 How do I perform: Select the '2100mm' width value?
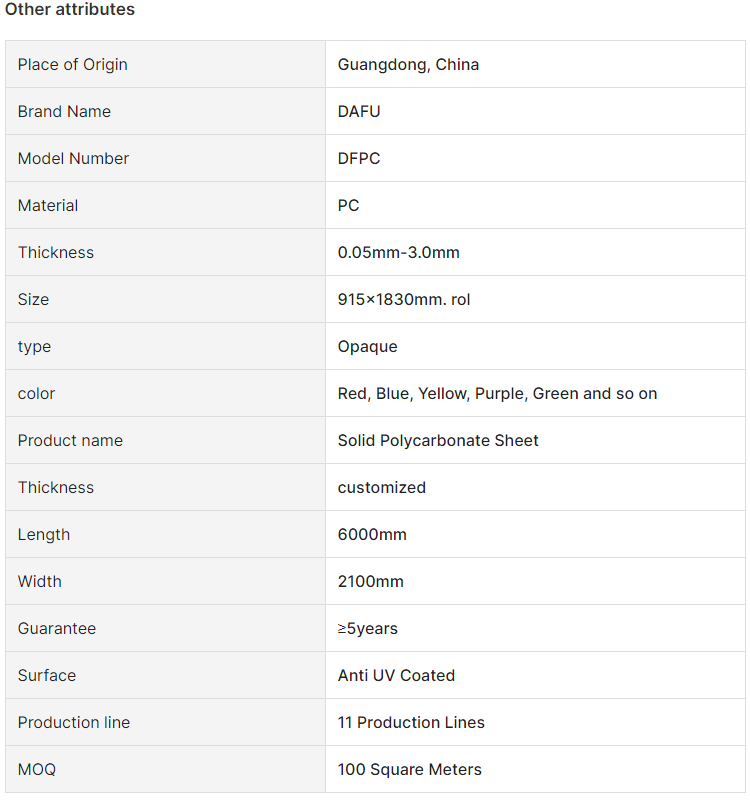pos(371,582)
